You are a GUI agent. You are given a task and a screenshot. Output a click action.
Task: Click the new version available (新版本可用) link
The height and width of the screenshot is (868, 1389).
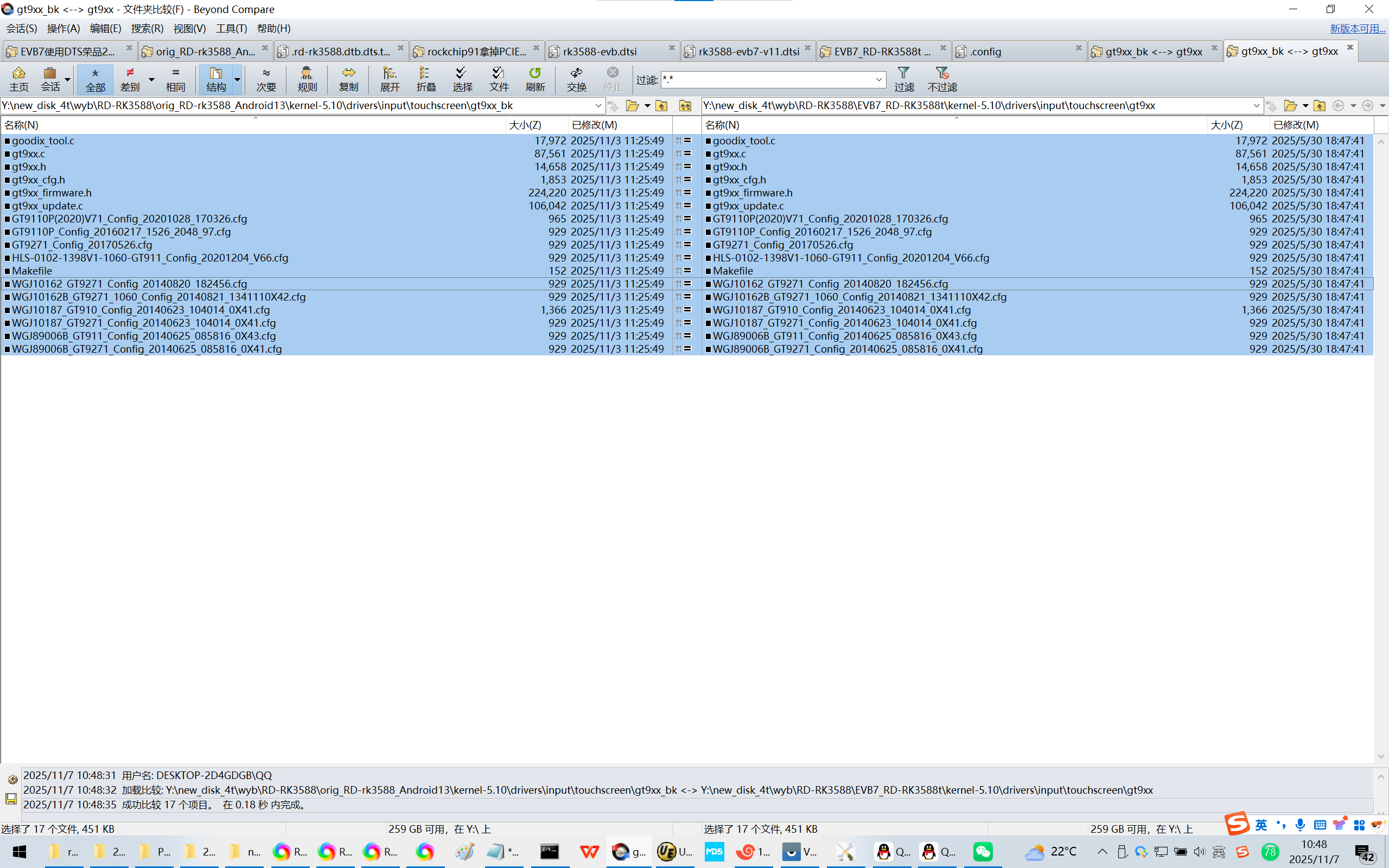coord(1357,28)
